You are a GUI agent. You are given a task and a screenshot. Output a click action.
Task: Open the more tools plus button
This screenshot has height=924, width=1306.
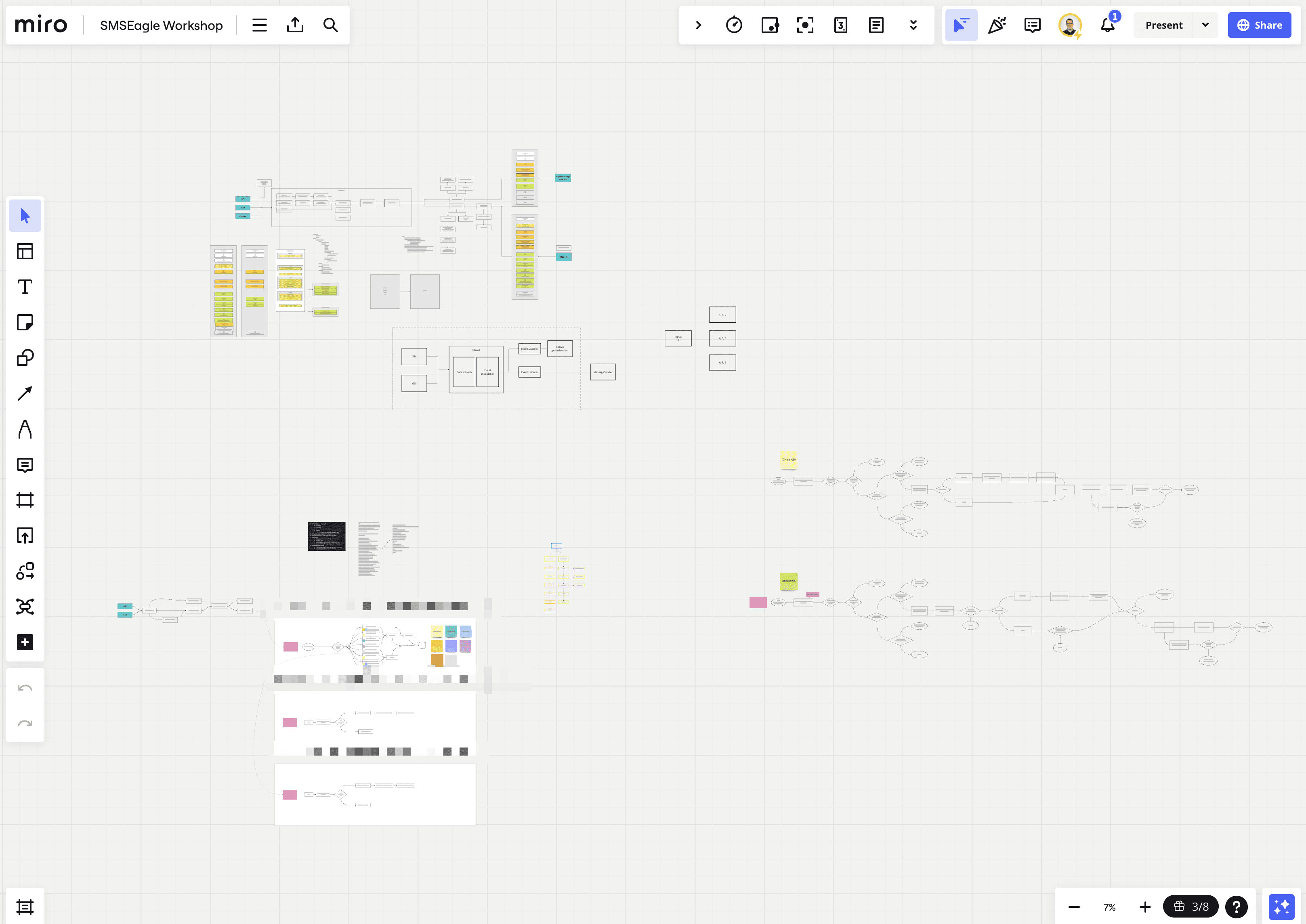click(x=25, y=642)
